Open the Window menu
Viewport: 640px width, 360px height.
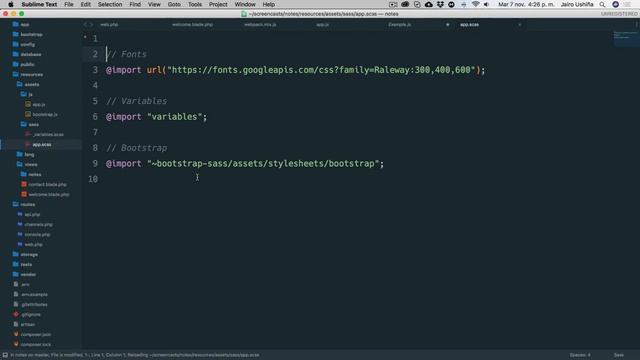[x=245, y=4]
